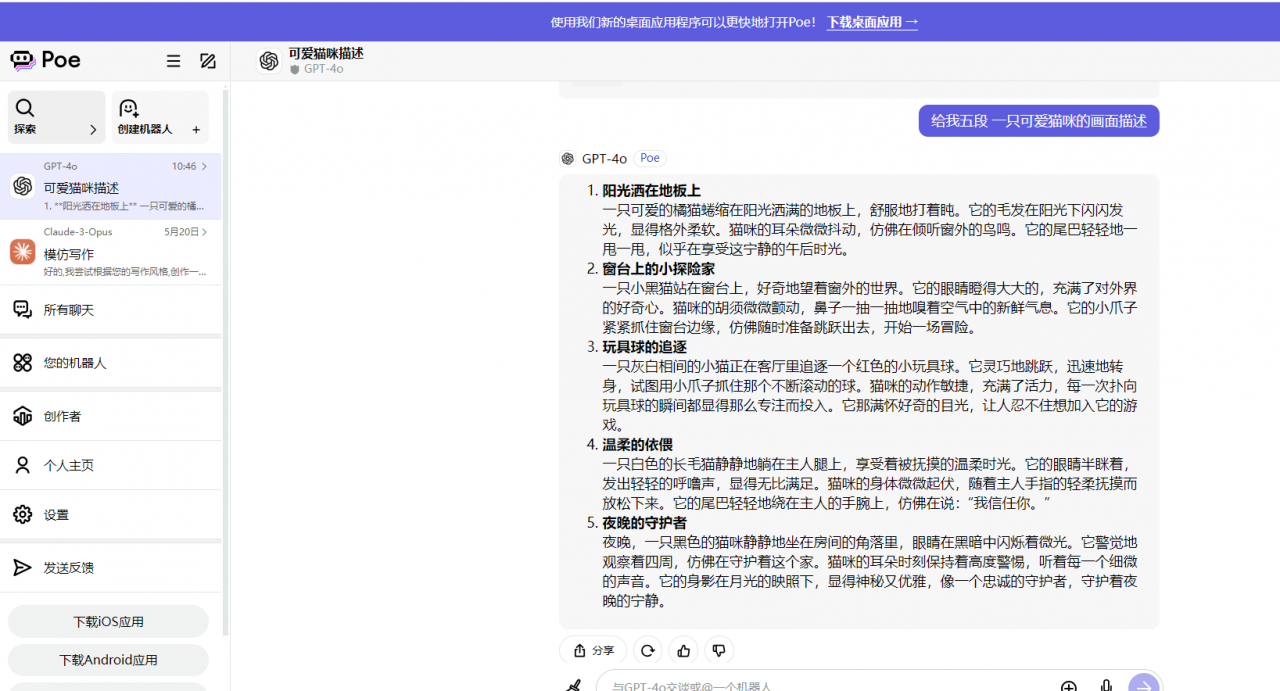Viewport: 1280px width, 691px height.
Task: Click the Poe logo icon
Action: point(23,60)
